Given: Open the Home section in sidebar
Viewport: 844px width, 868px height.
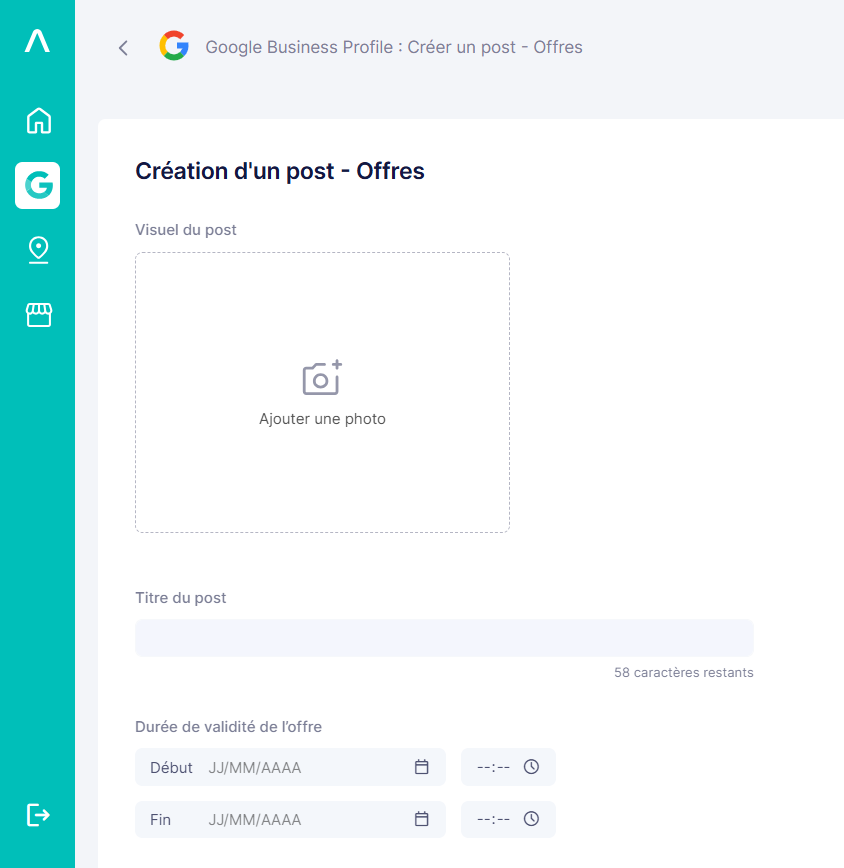Looking at the screenshot, I should click(x=38, y=120).
